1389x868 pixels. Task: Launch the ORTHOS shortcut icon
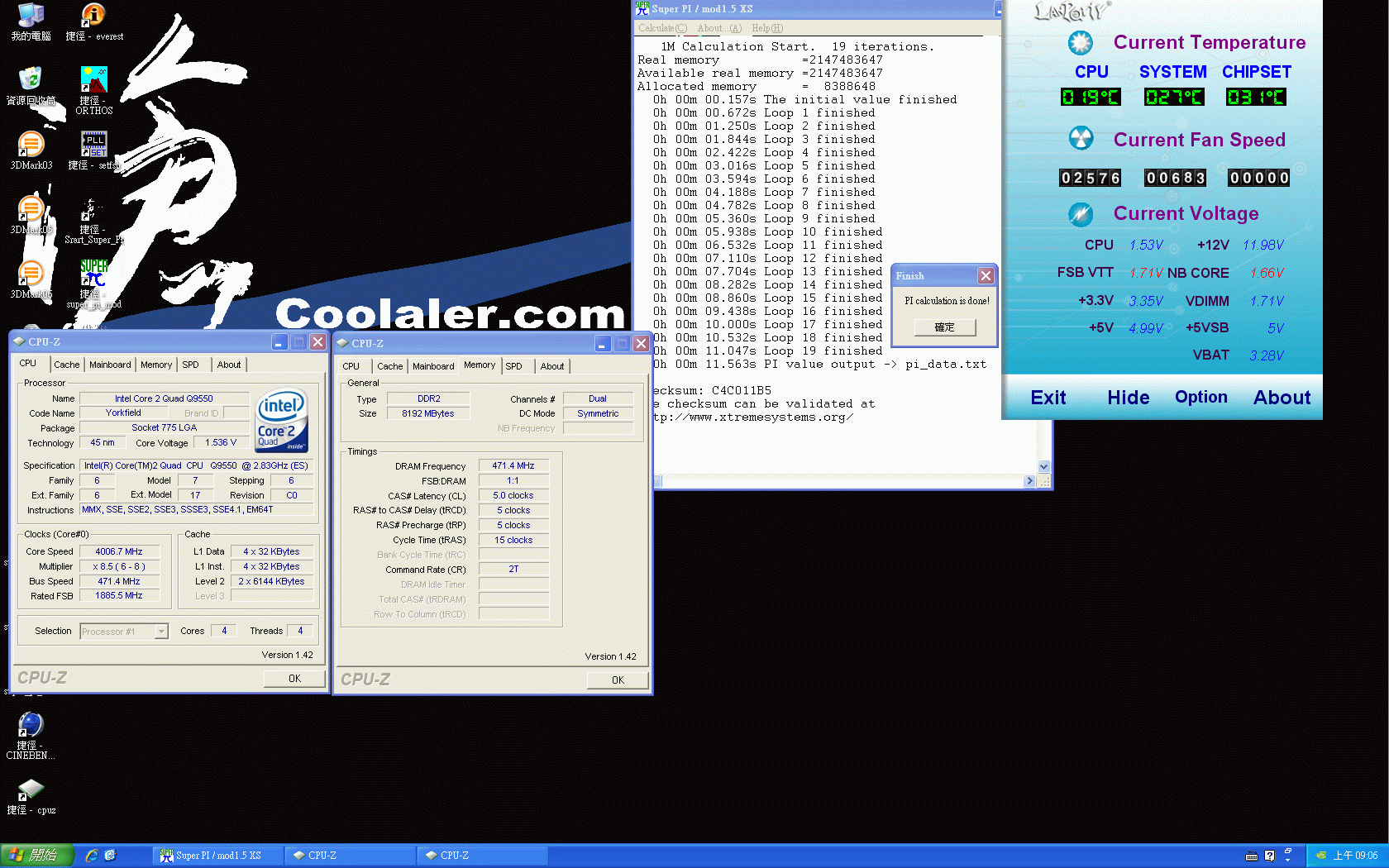click(x=93, y=79)
